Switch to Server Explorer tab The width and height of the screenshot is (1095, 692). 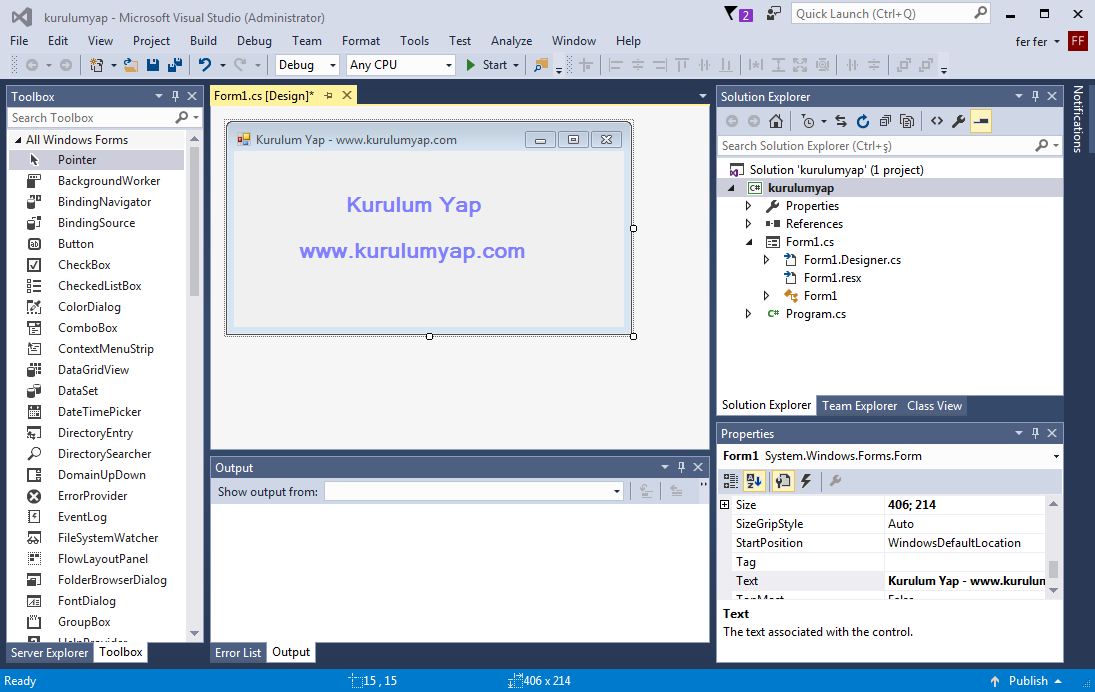[x=50, y=652]
